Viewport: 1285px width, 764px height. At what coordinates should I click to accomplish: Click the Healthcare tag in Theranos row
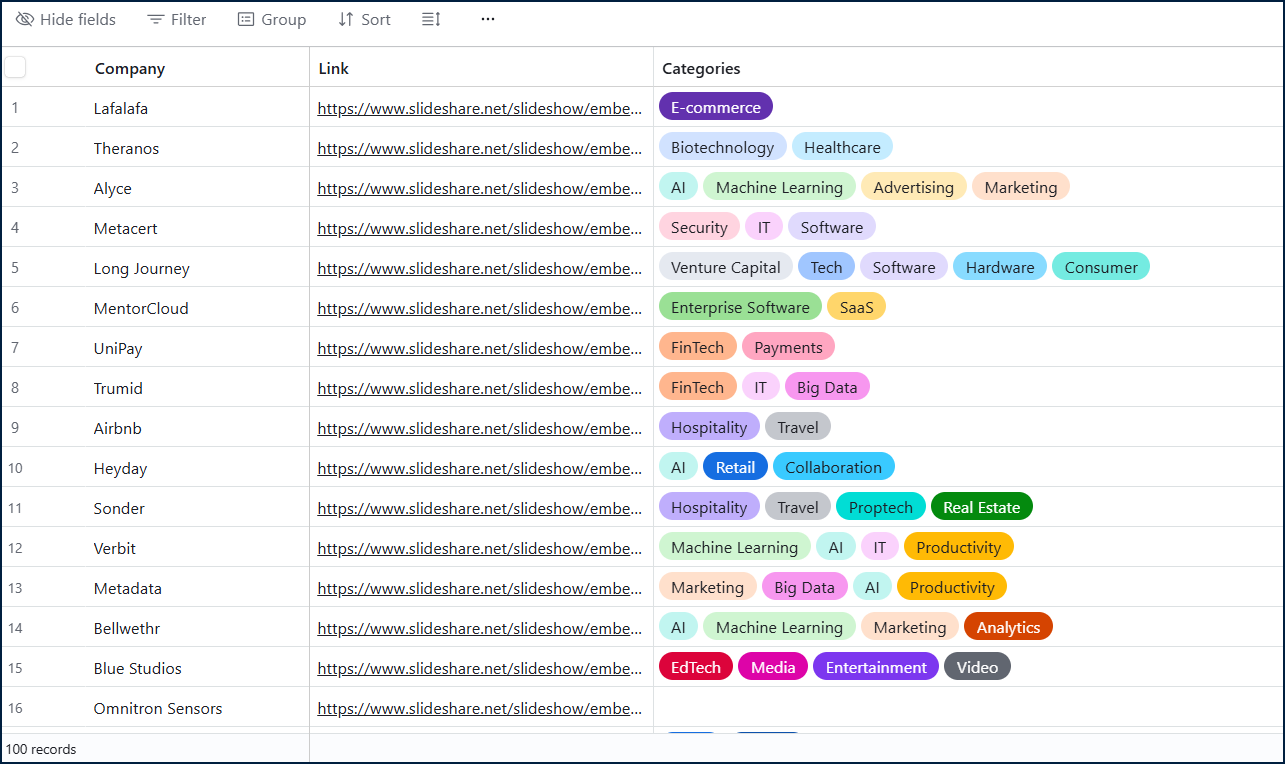tap(842, 147)
